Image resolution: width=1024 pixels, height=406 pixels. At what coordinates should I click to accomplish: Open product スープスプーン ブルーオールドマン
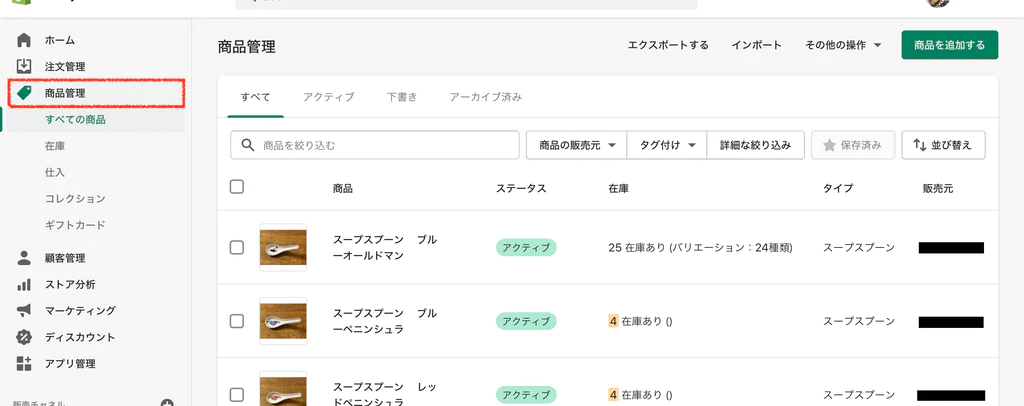(x=385, y=247)
